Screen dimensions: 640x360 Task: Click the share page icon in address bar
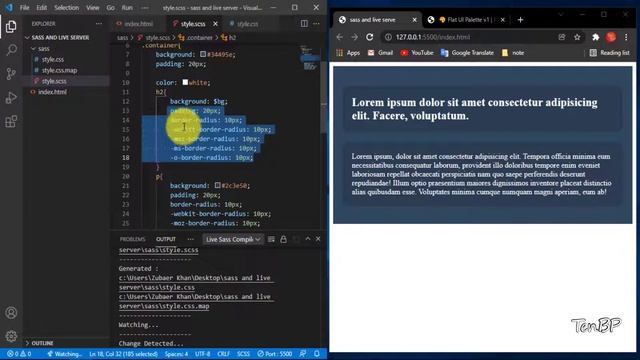[x=562, y=37]
